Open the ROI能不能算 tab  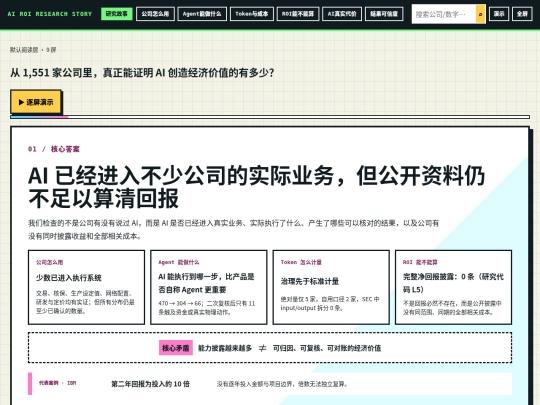coord(298,14)
